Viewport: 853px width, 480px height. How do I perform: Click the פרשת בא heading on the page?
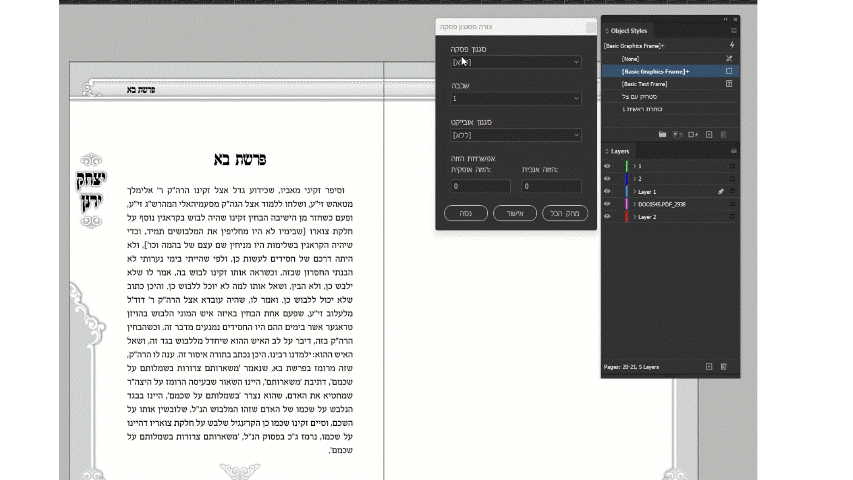tap(240, 159)
